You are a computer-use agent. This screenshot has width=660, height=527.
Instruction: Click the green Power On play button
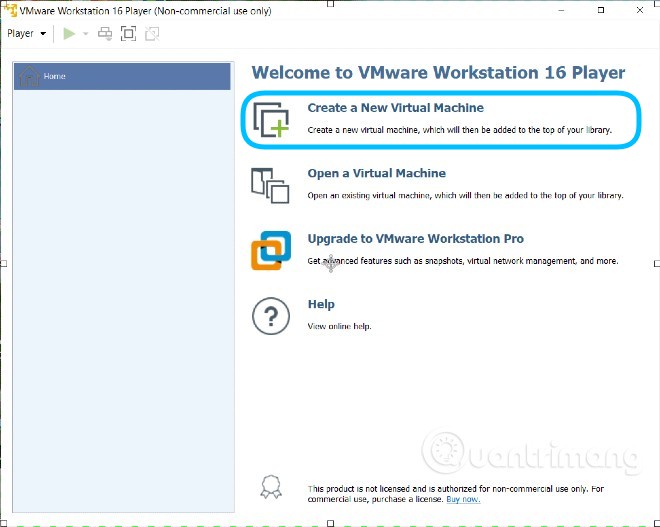pos(69,33)
